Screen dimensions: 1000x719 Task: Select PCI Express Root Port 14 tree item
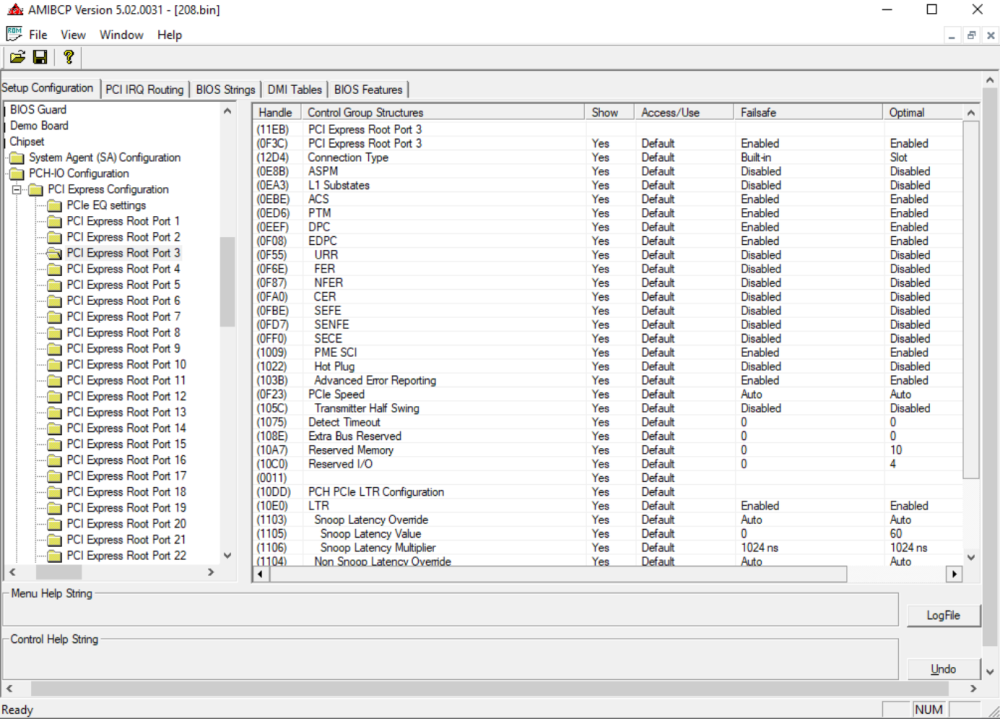(126, 428)
